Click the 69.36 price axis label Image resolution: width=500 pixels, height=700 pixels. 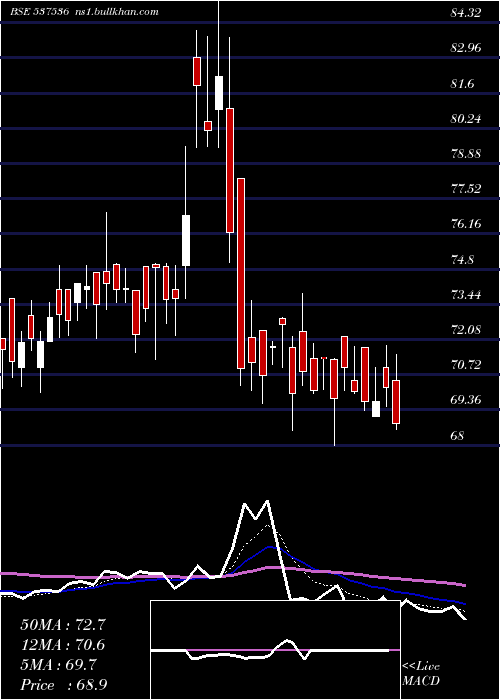click(x=466, y=399)
